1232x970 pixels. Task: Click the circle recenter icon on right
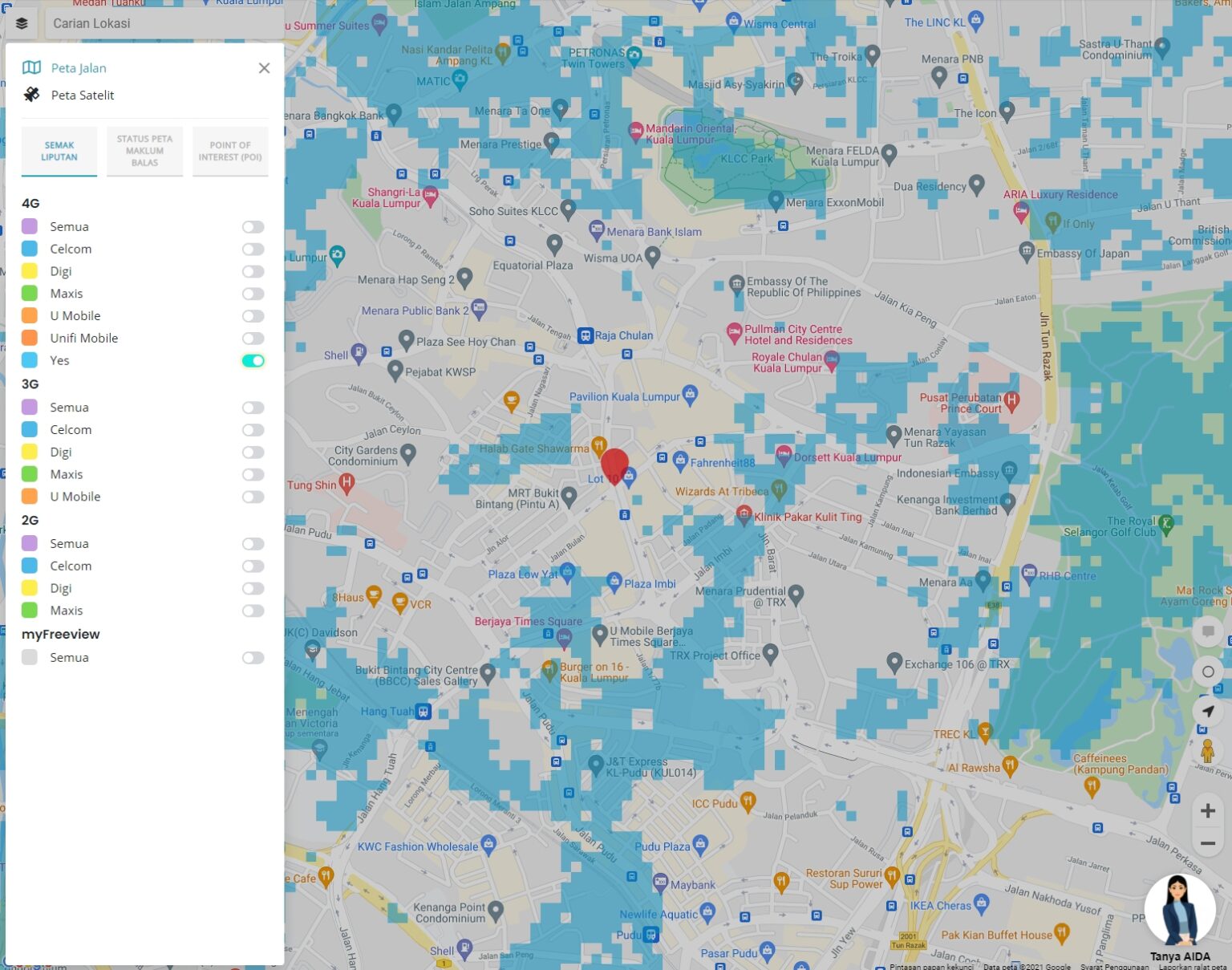(x=1208, y=672)
